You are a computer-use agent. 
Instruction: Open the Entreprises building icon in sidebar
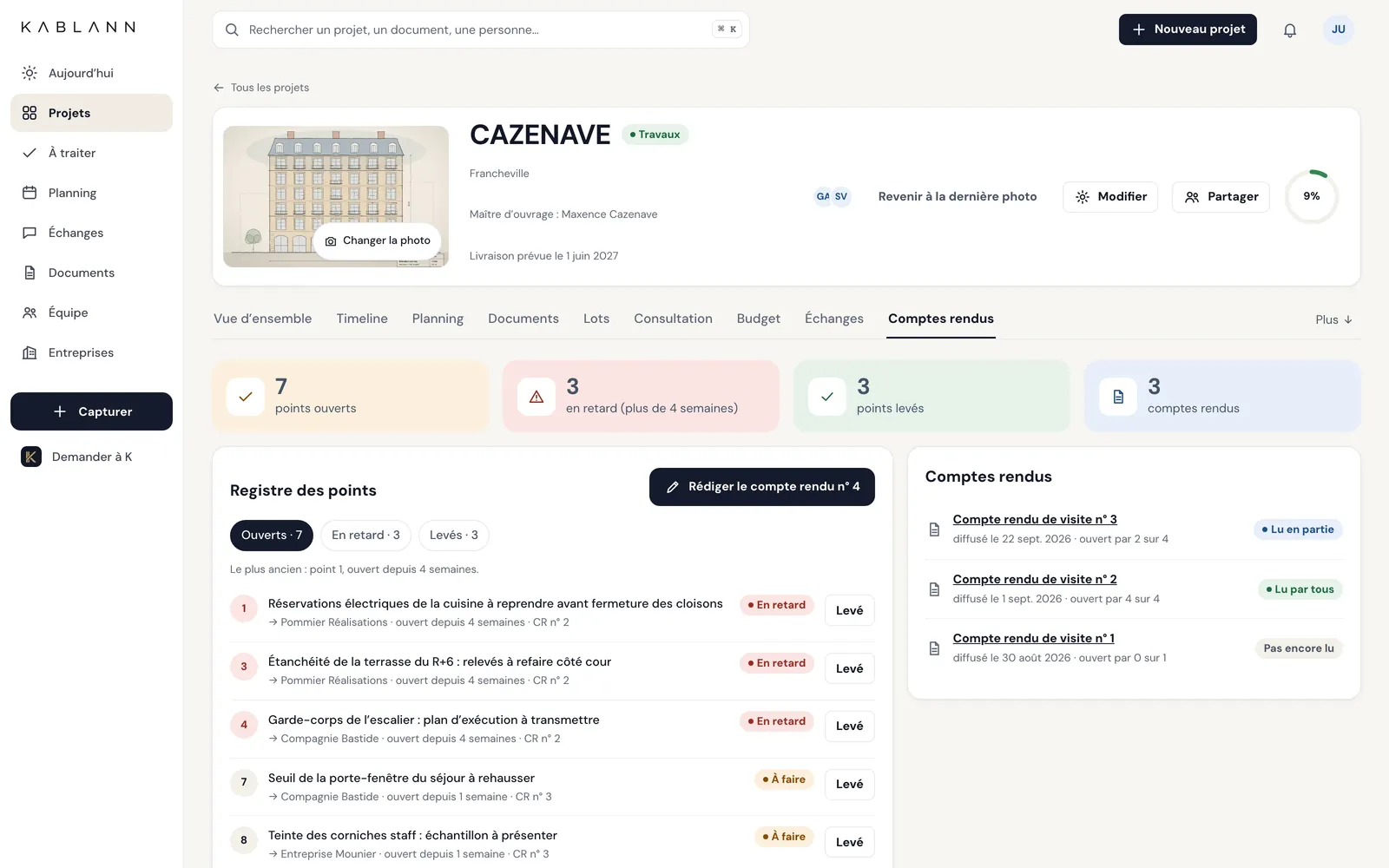[30, 352]
